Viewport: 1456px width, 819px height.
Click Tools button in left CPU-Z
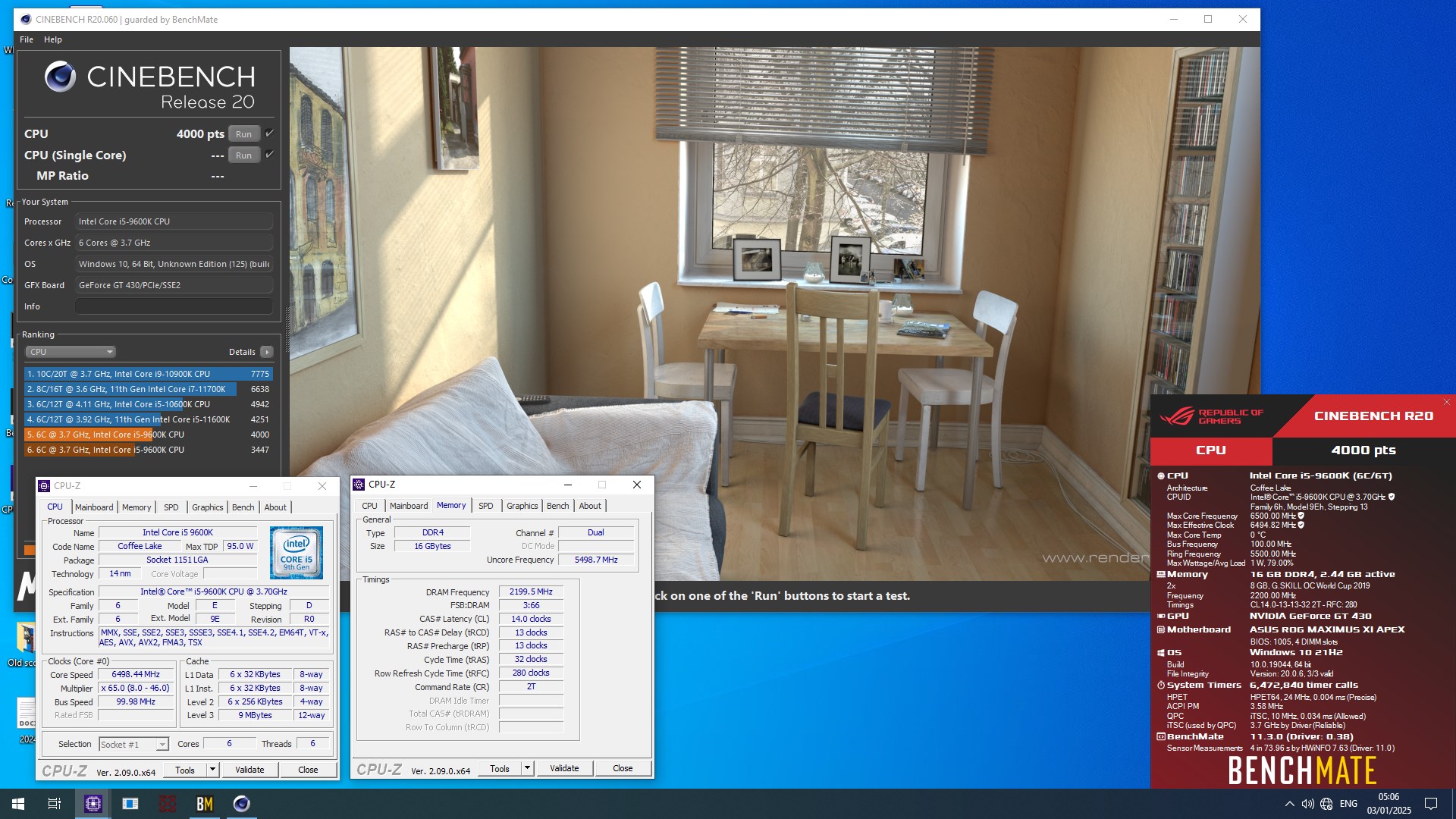[185, 770]
